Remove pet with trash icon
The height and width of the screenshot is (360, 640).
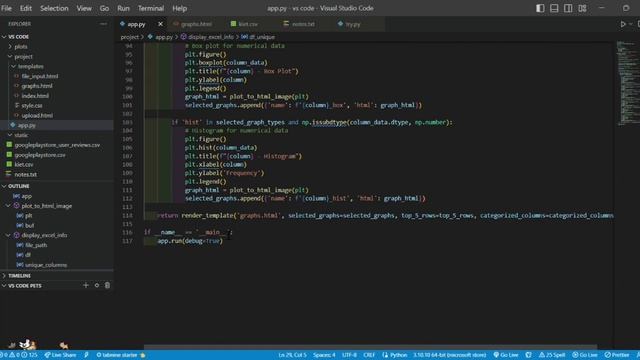pos(107,285)
